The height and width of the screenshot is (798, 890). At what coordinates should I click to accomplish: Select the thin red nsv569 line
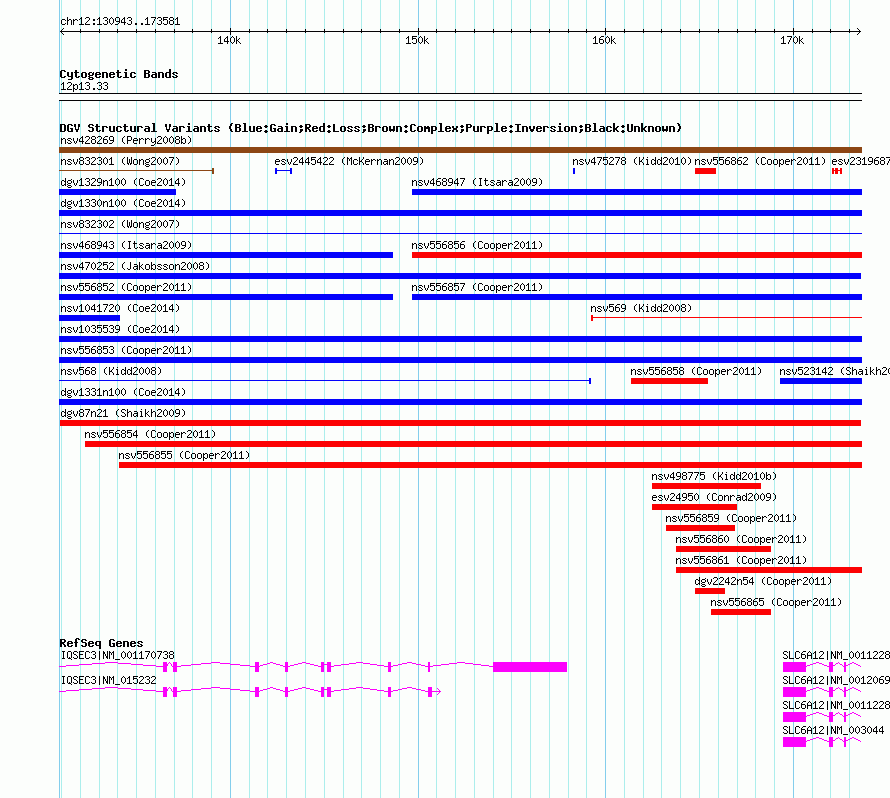[x=727, y=318]
